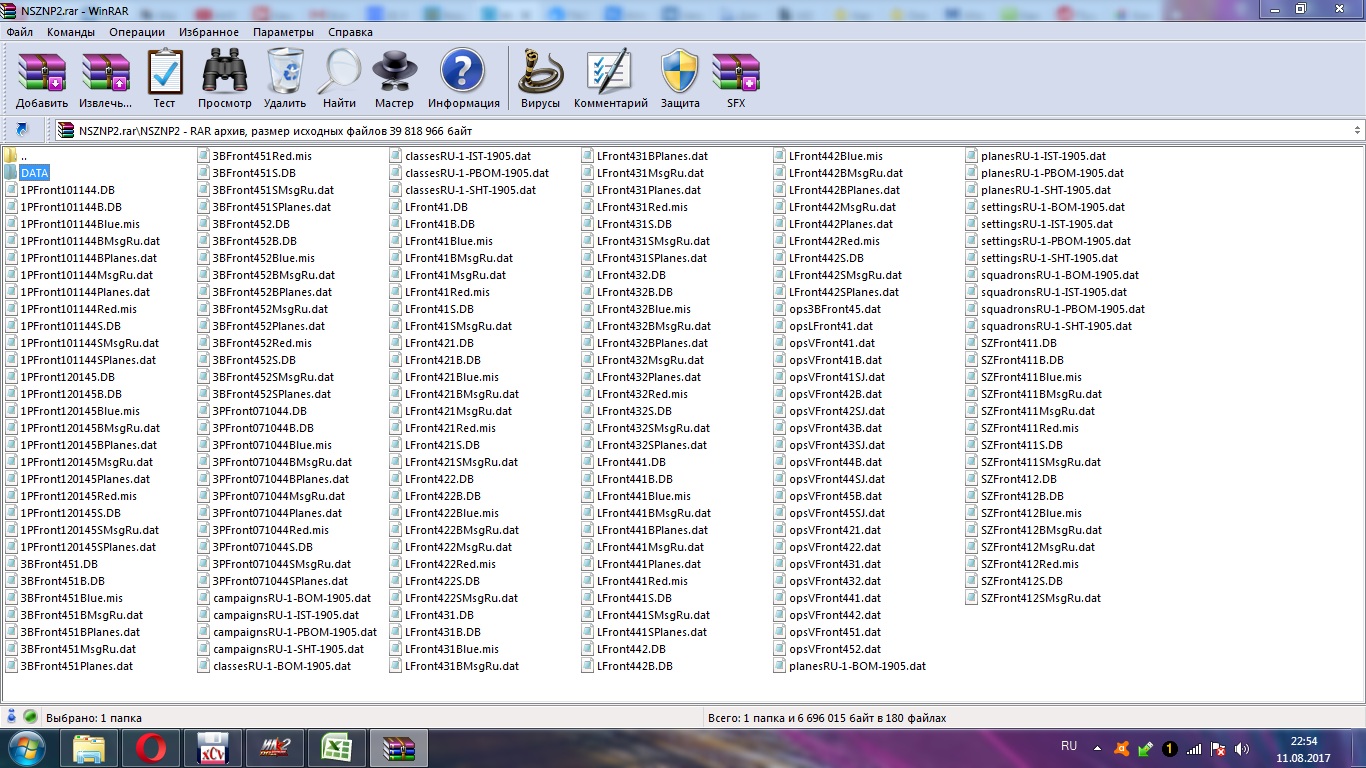Open the IL-2 game taskbar icon
This screenshot has height=768, width=1366.
pyautogui.click(x=275, y=748)
